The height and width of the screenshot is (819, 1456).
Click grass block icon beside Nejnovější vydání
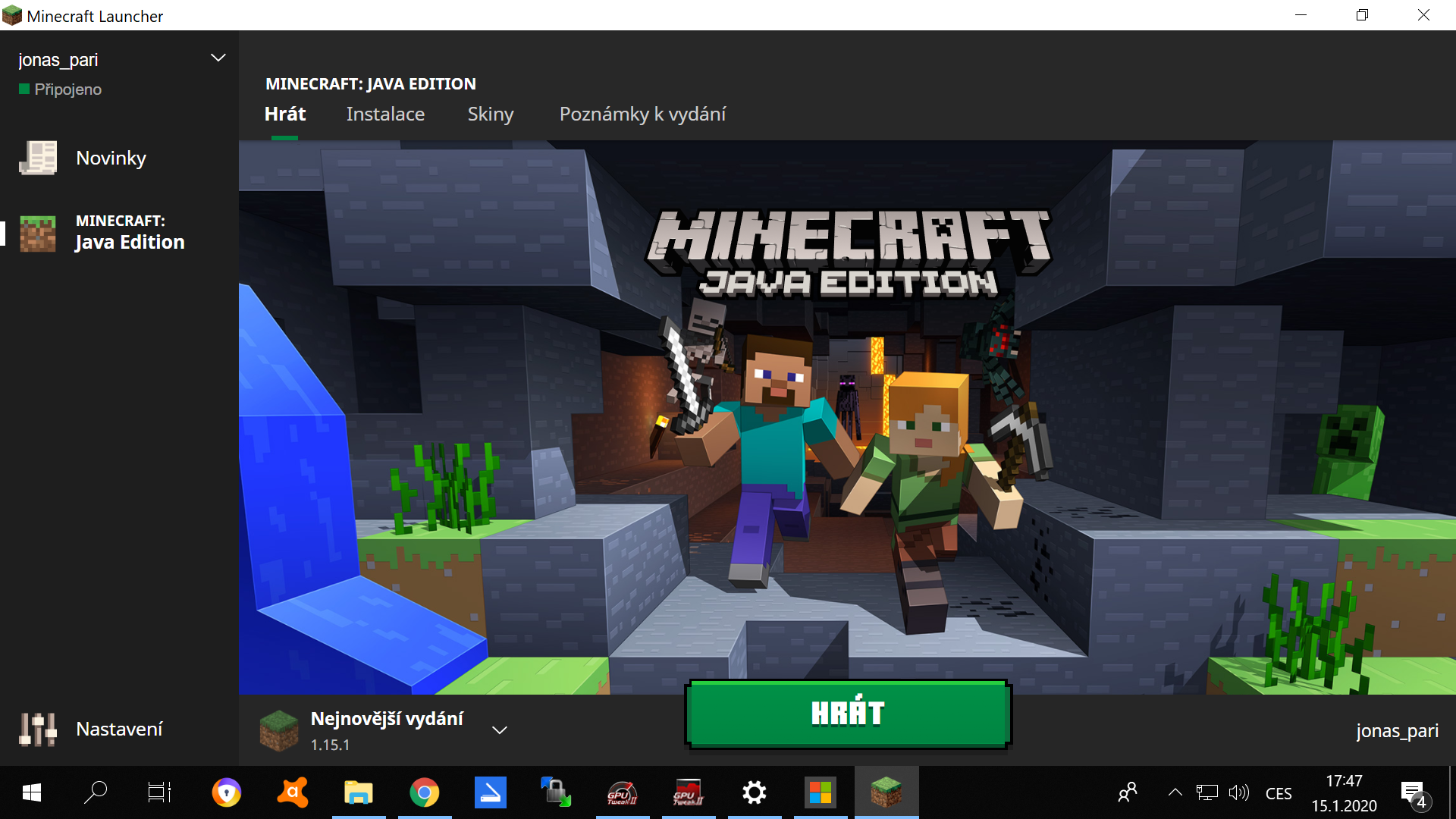(x=279, y=730)
